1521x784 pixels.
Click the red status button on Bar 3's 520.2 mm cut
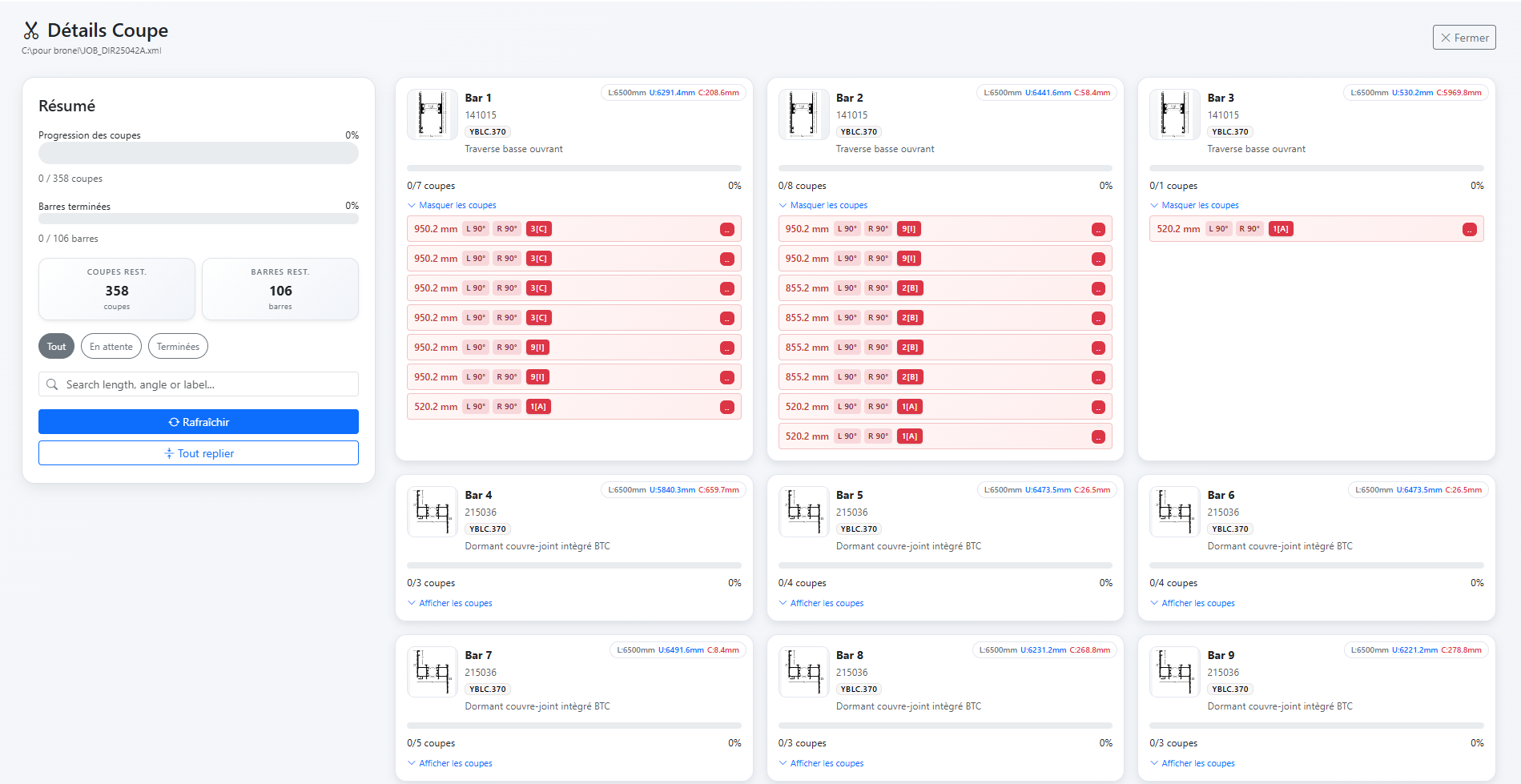1469,230
